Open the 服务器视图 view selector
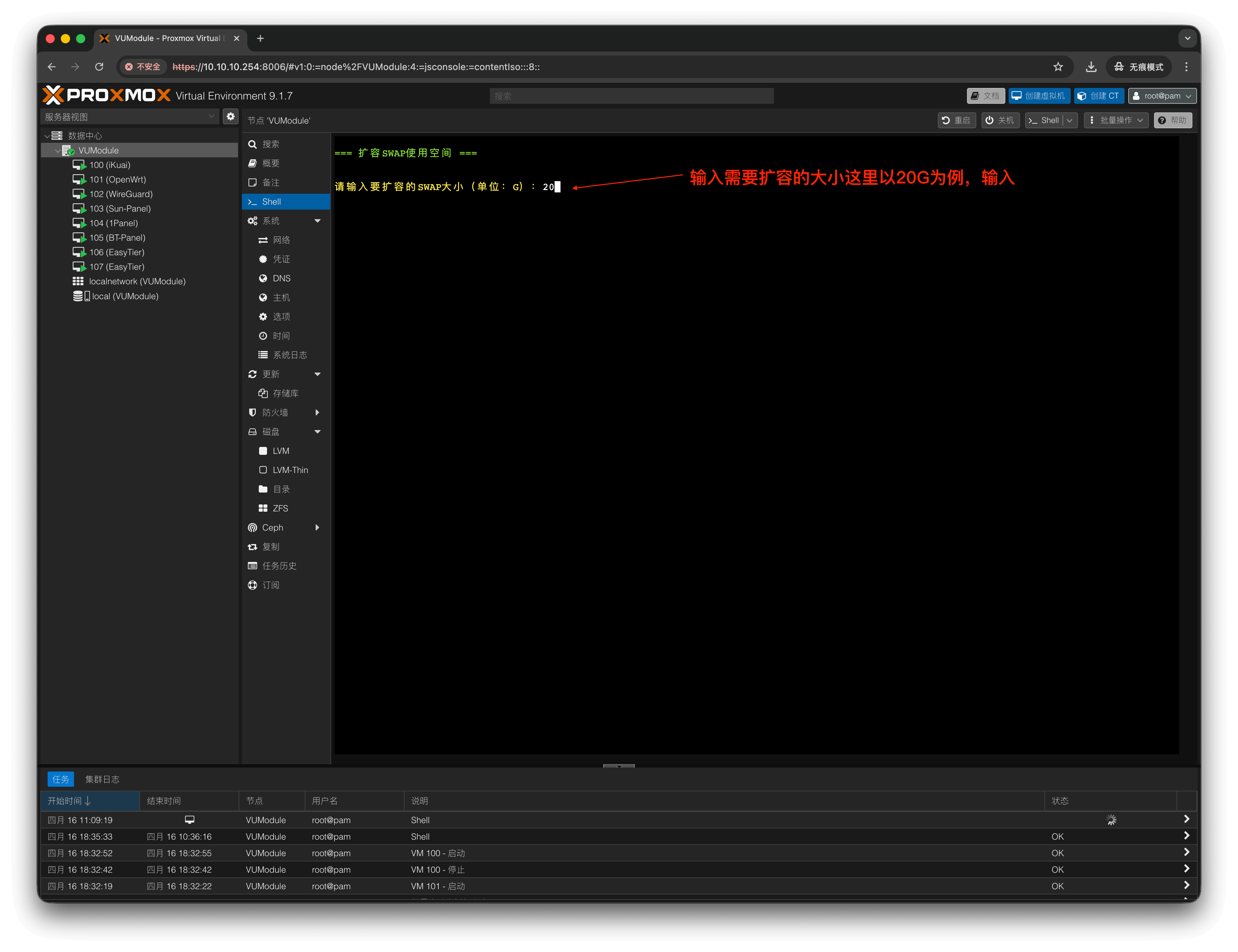Image resolution: width=1238 pixels, height=952 pixels. (x=130, y=117)
